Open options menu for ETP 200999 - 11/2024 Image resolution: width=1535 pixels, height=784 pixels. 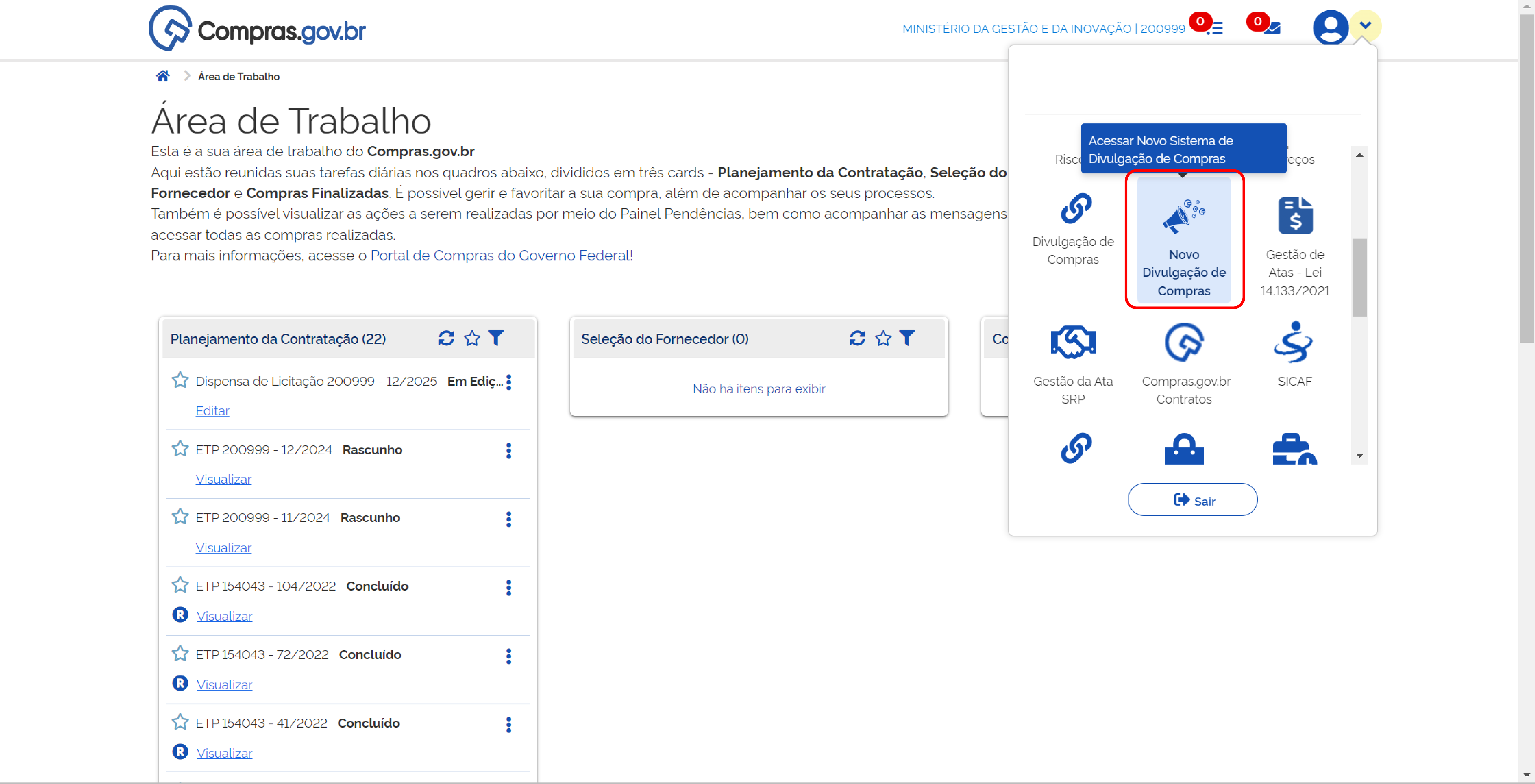click(508, 520)
